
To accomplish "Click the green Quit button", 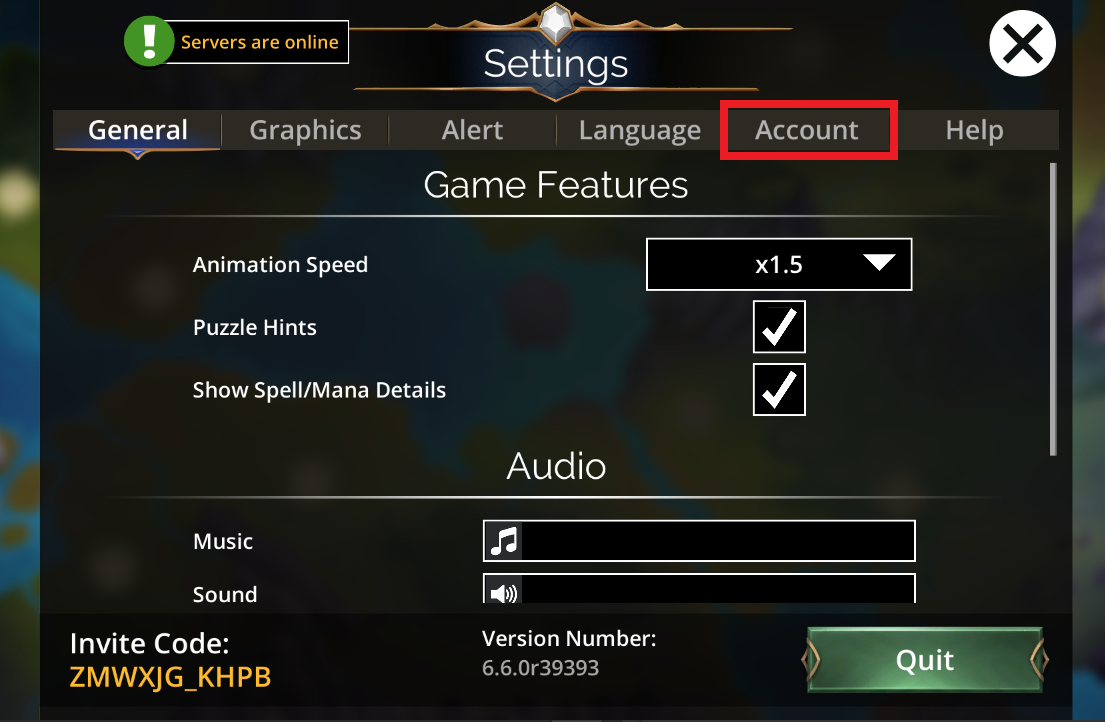I will pyautogui.click(x=925, y=660).
